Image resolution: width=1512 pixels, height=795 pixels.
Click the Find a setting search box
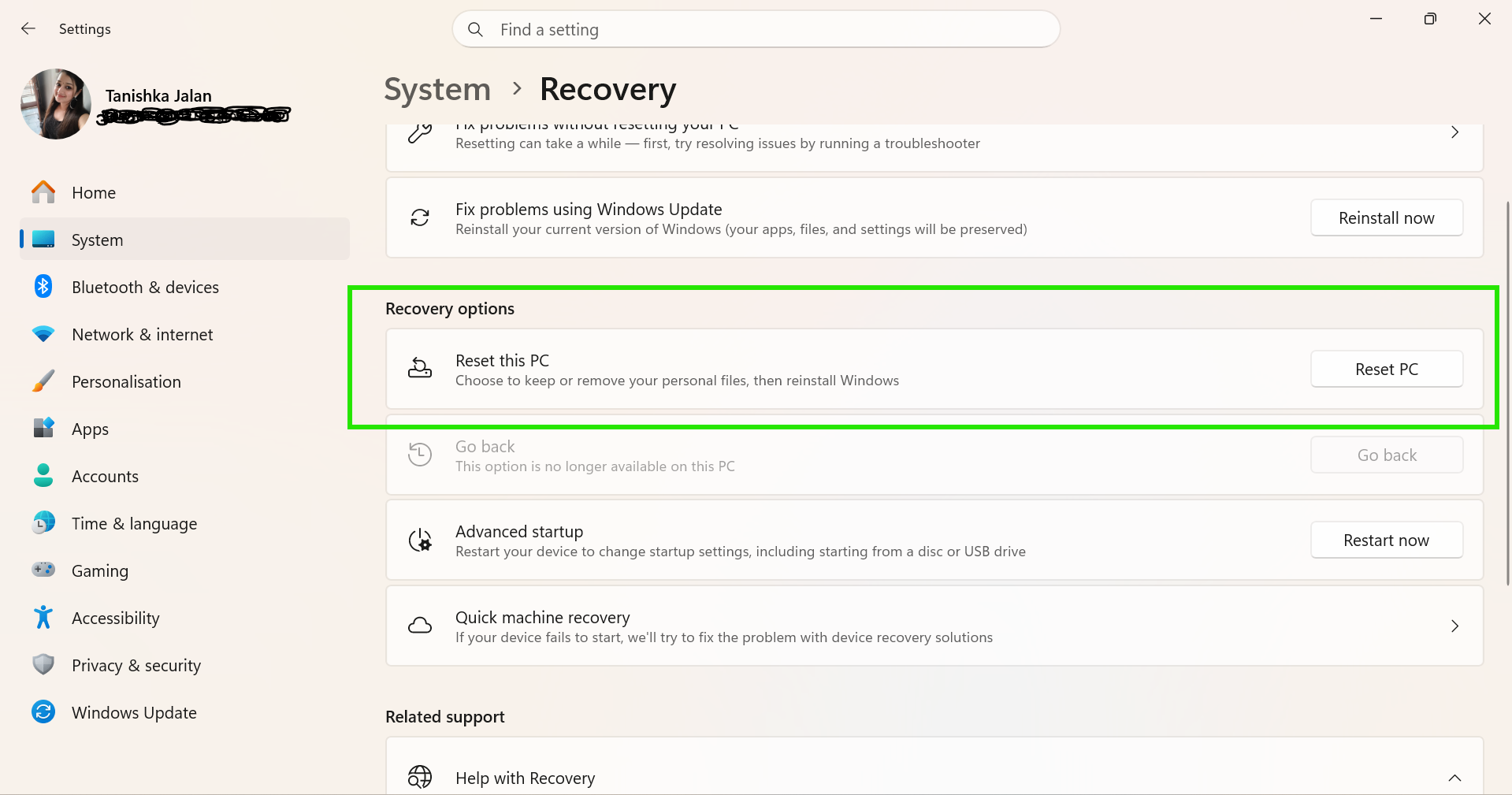coord(756,30)
